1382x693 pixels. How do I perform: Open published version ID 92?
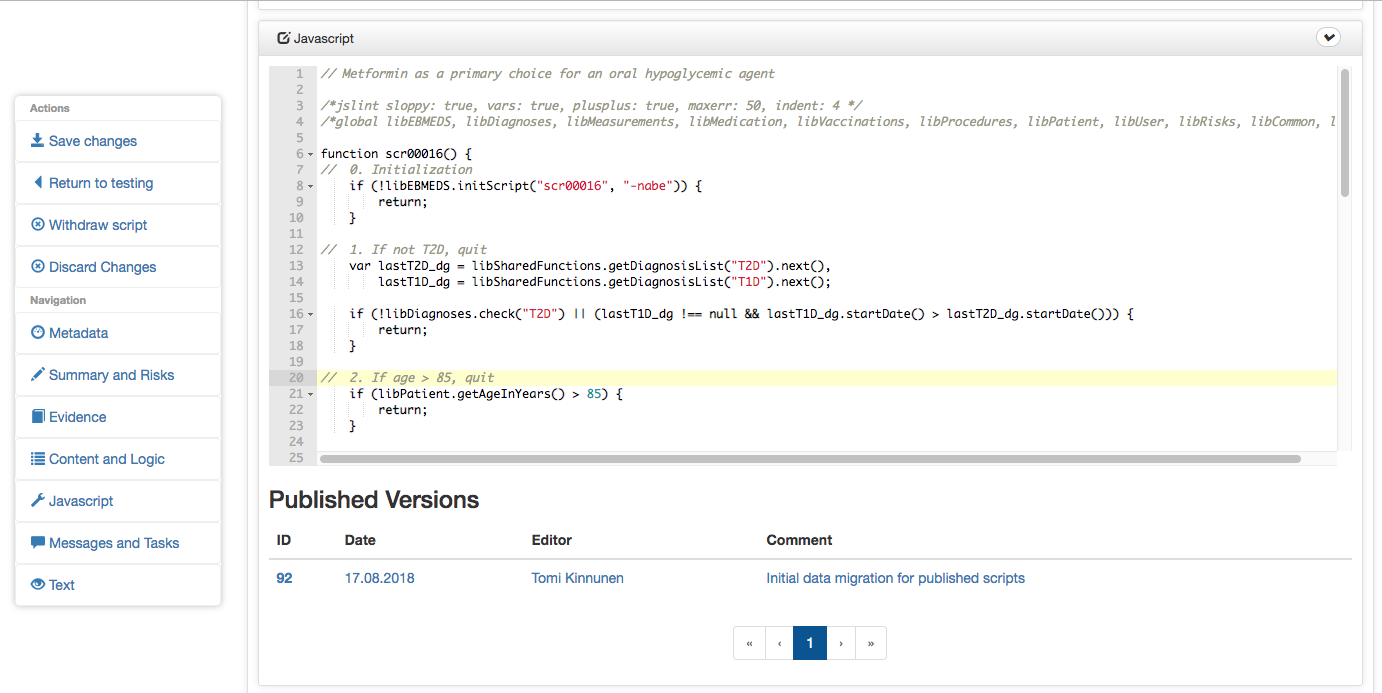pos(284,578)
